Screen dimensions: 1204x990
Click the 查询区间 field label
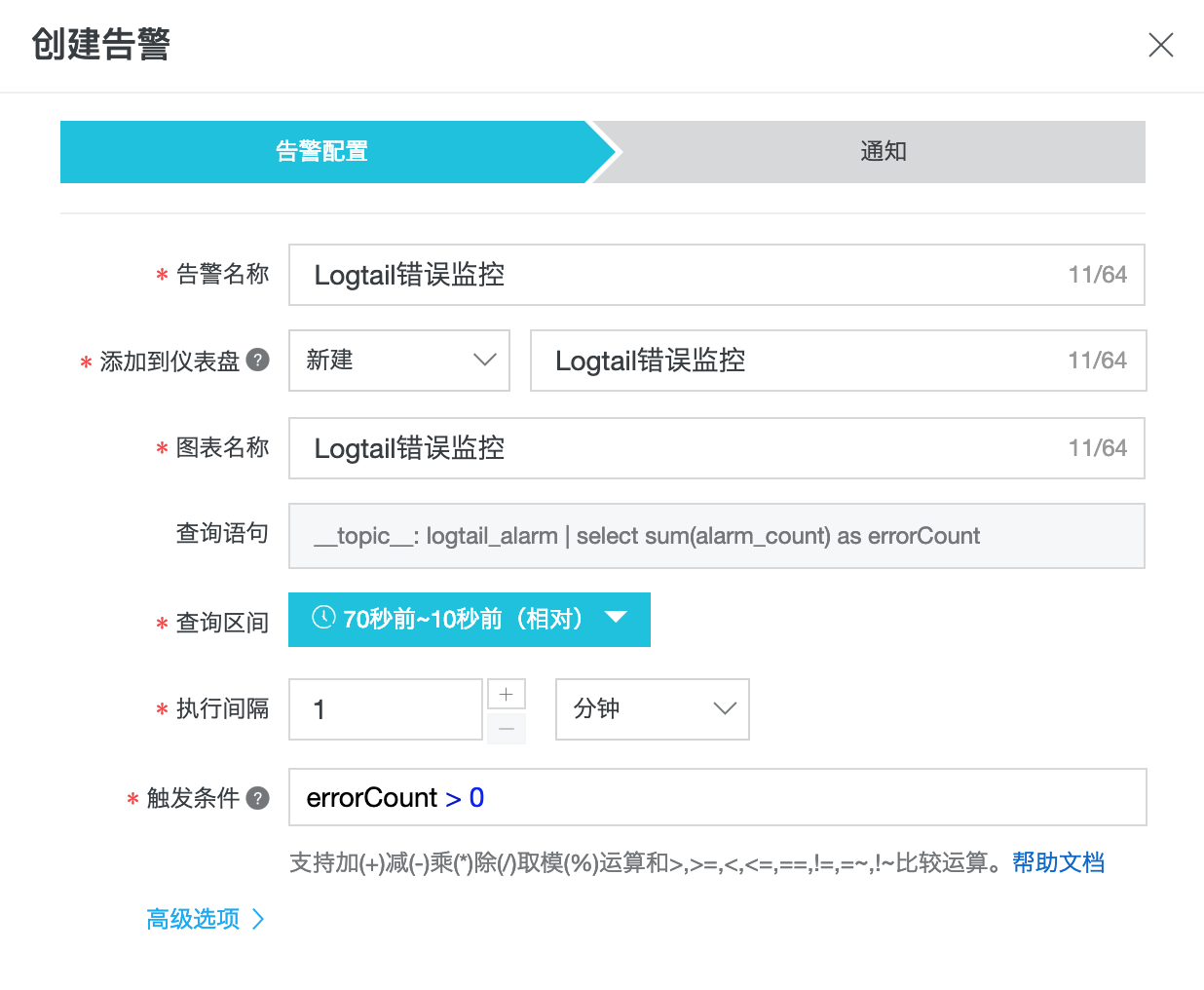(222, 623)
